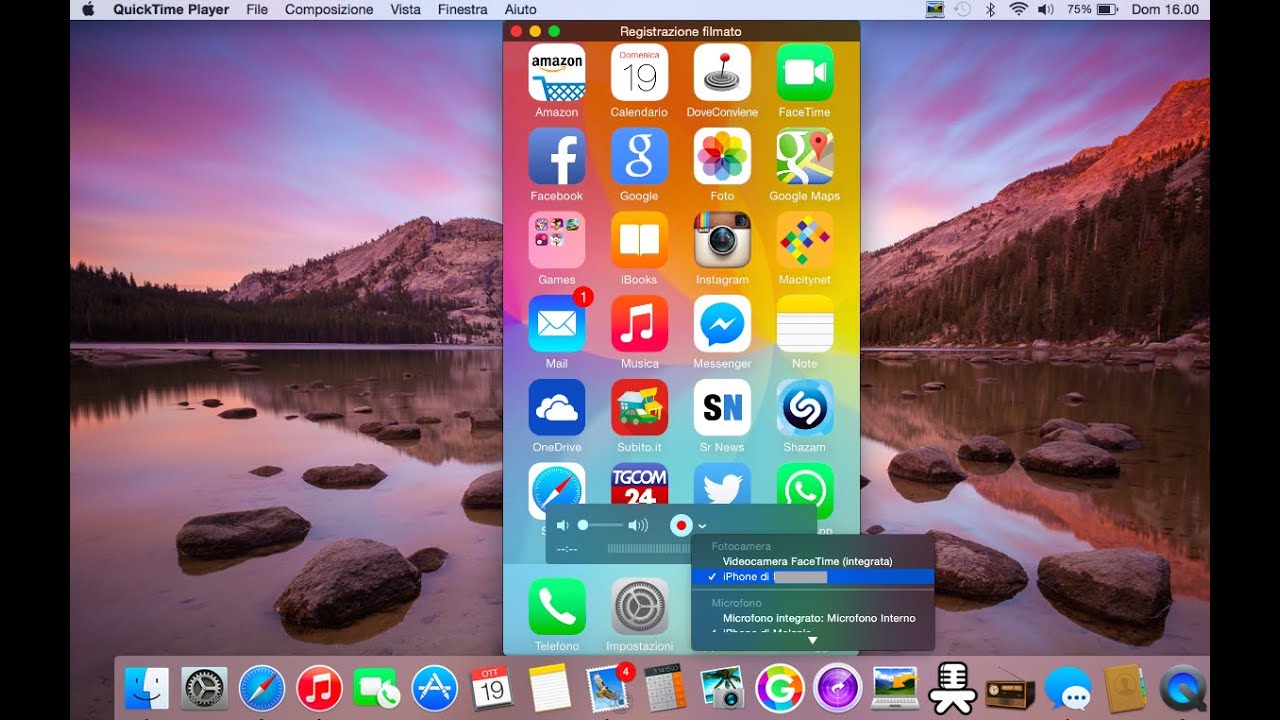Open the Calendario app showing 19
The height and width of the screenshot is (720, 1280).
[639, 72]
